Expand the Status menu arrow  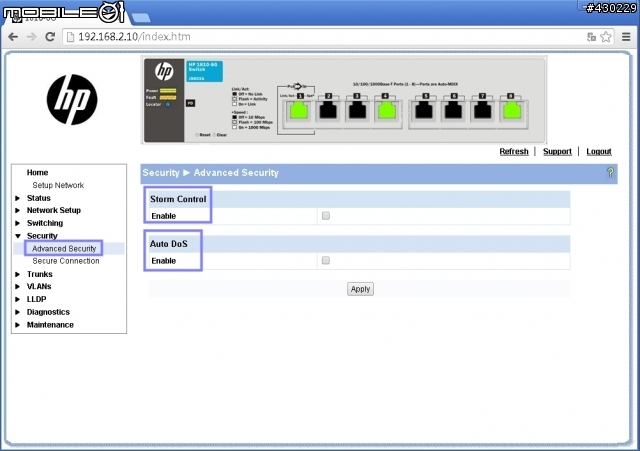(x=18, y=198)
